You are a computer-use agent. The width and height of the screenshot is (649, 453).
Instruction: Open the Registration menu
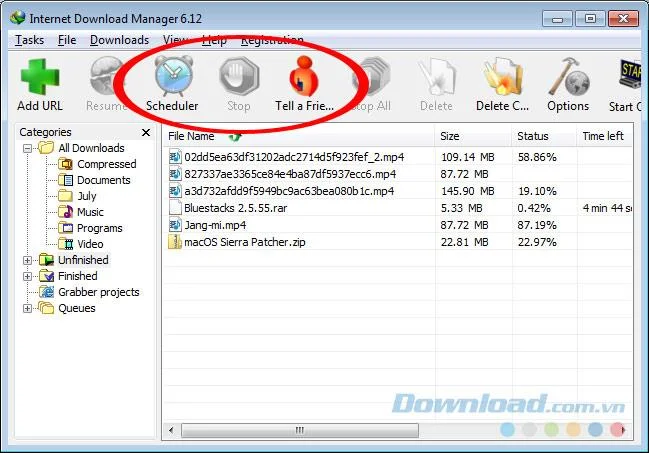272,40
